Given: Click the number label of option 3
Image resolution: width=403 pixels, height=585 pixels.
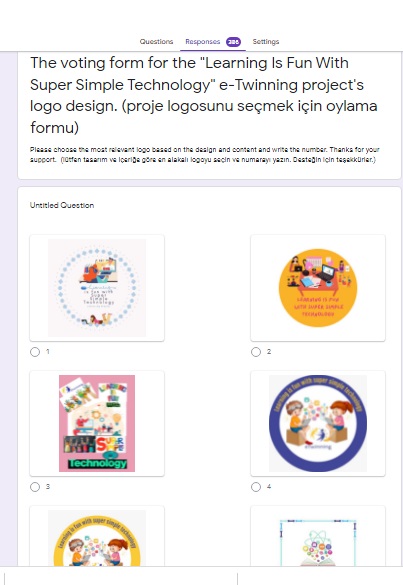Looking at the screenshot, I should (x=48, y=487).
